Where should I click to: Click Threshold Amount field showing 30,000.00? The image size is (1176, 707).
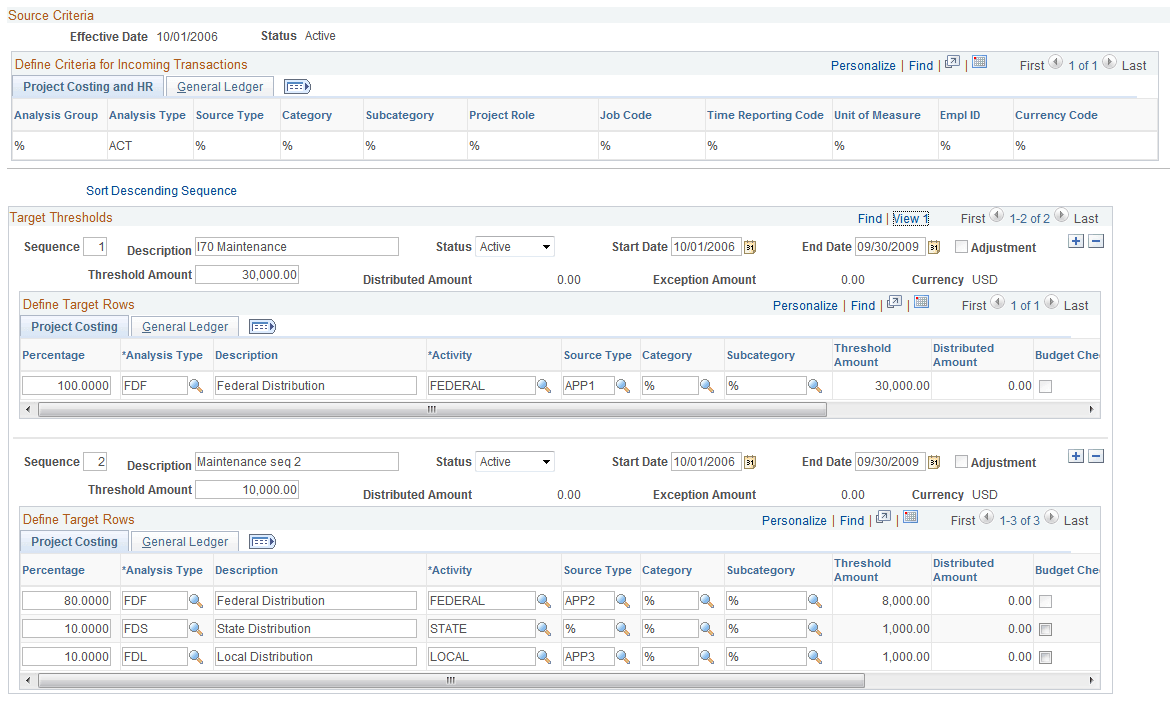coord(247,274)
